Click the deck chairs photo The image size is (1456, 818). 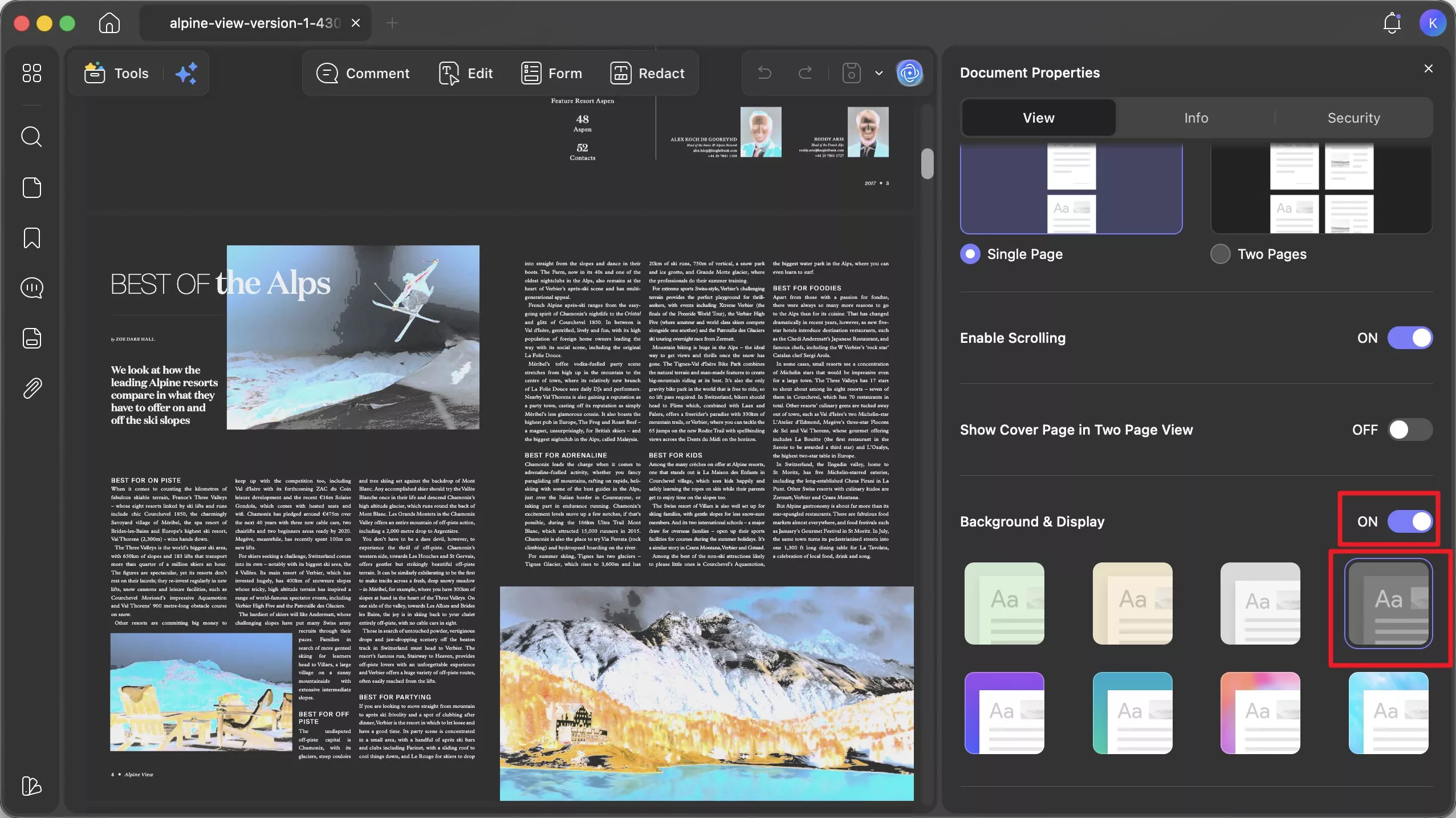[201, 692]
